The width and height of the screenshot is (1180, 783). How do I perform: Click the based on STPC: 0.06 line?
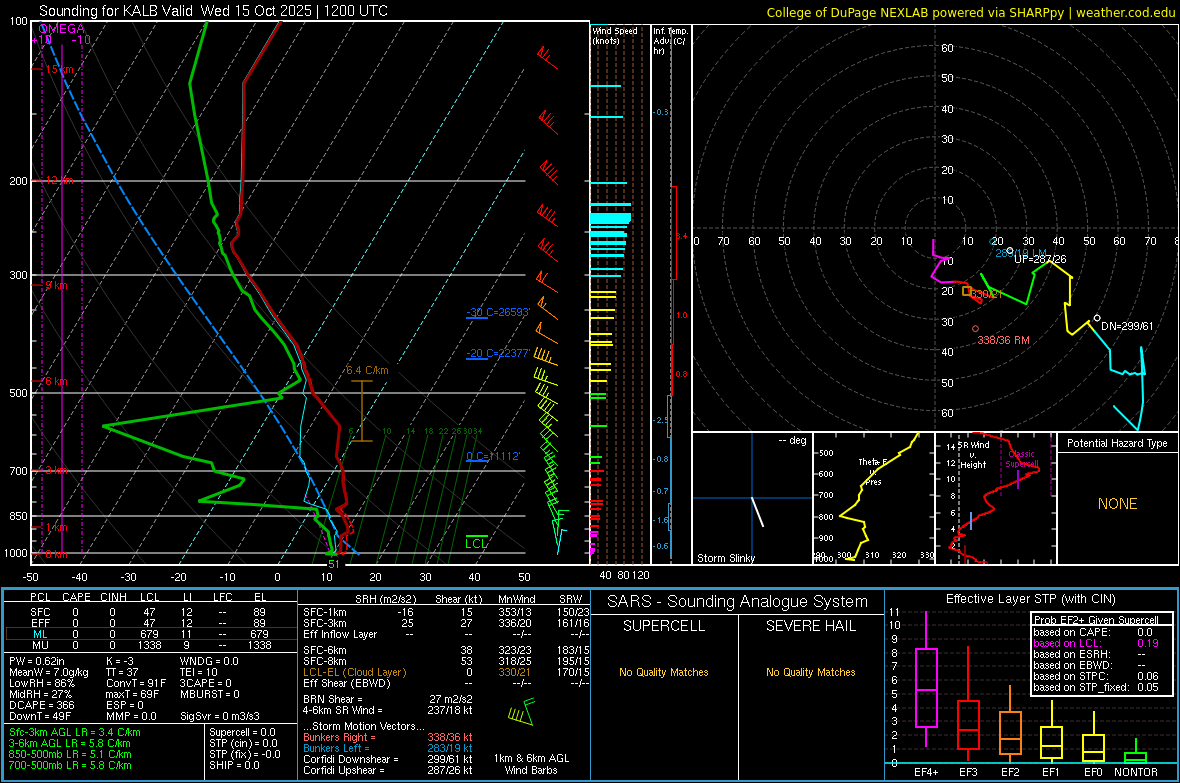(1096, 676)
